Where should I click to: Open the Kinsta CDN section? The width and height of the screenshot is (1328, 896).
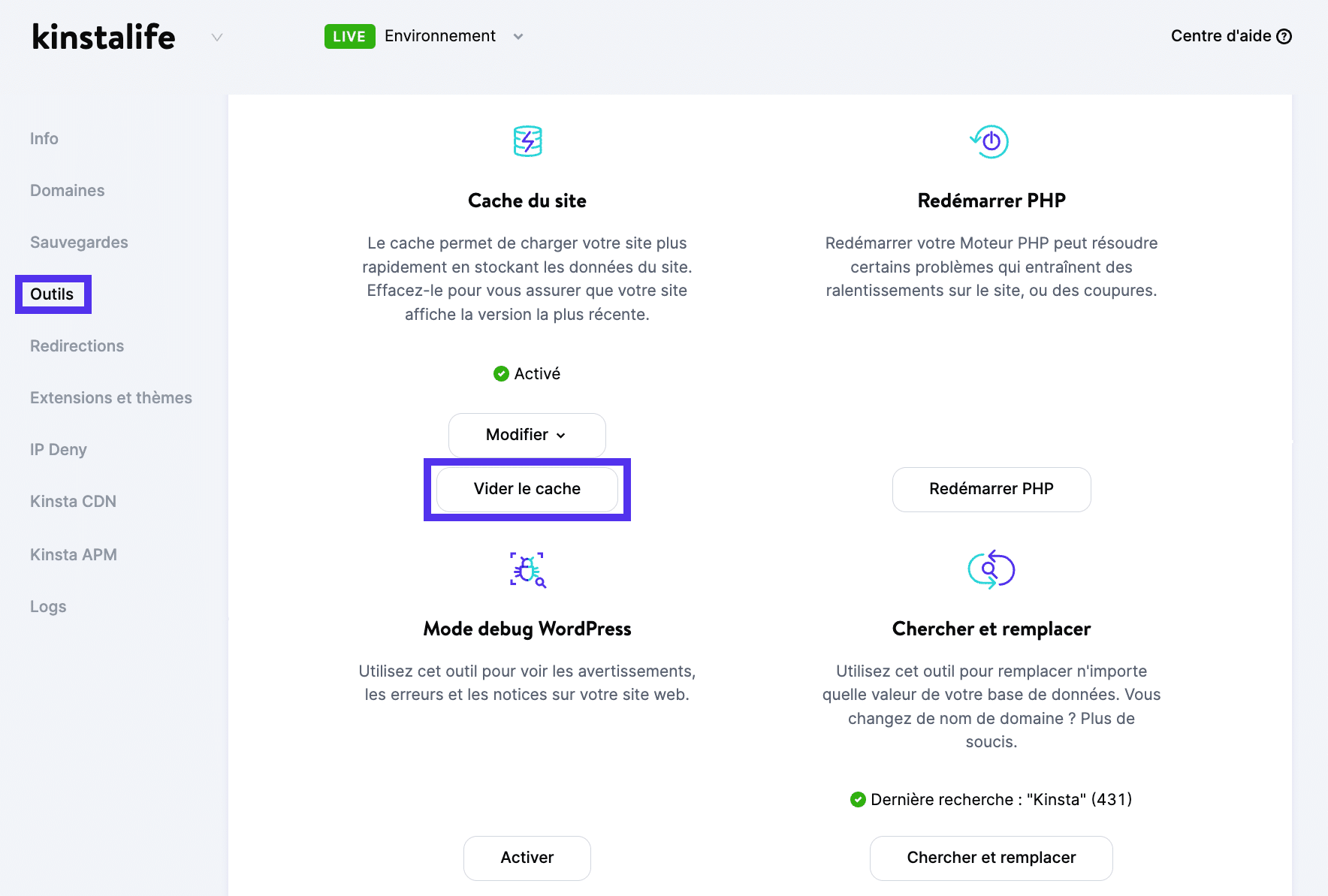tap(73, 501)
